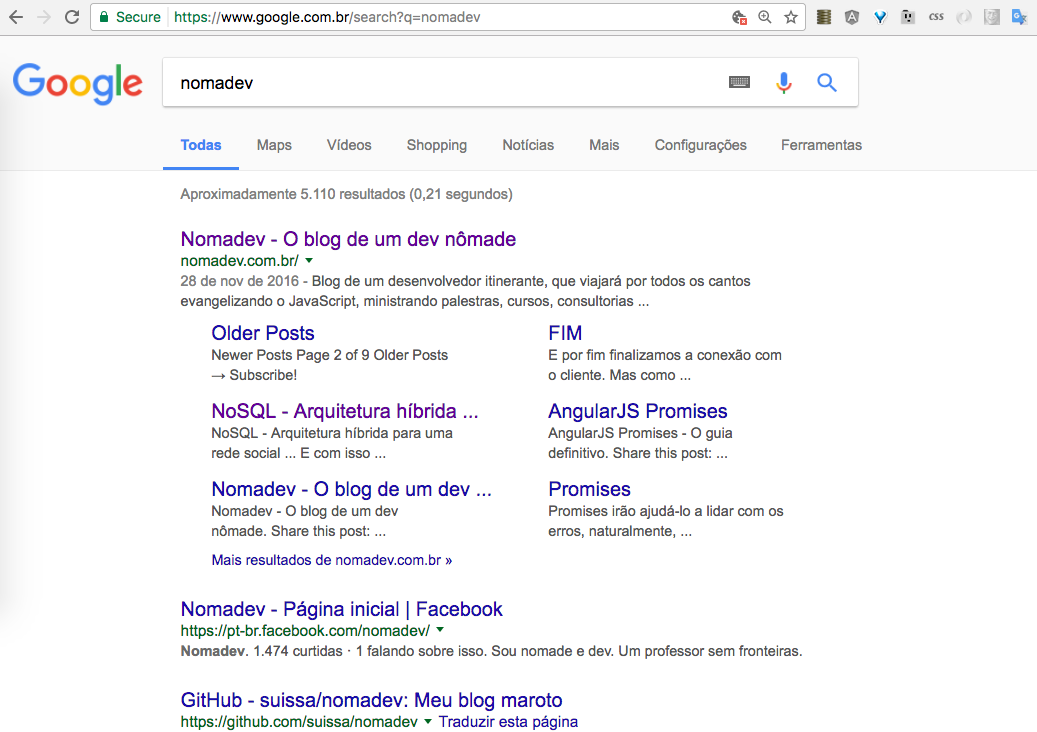The image size is (1037, 732).
Task: Click the blocked cookies icon in address bar
Action: pos(739,17)
